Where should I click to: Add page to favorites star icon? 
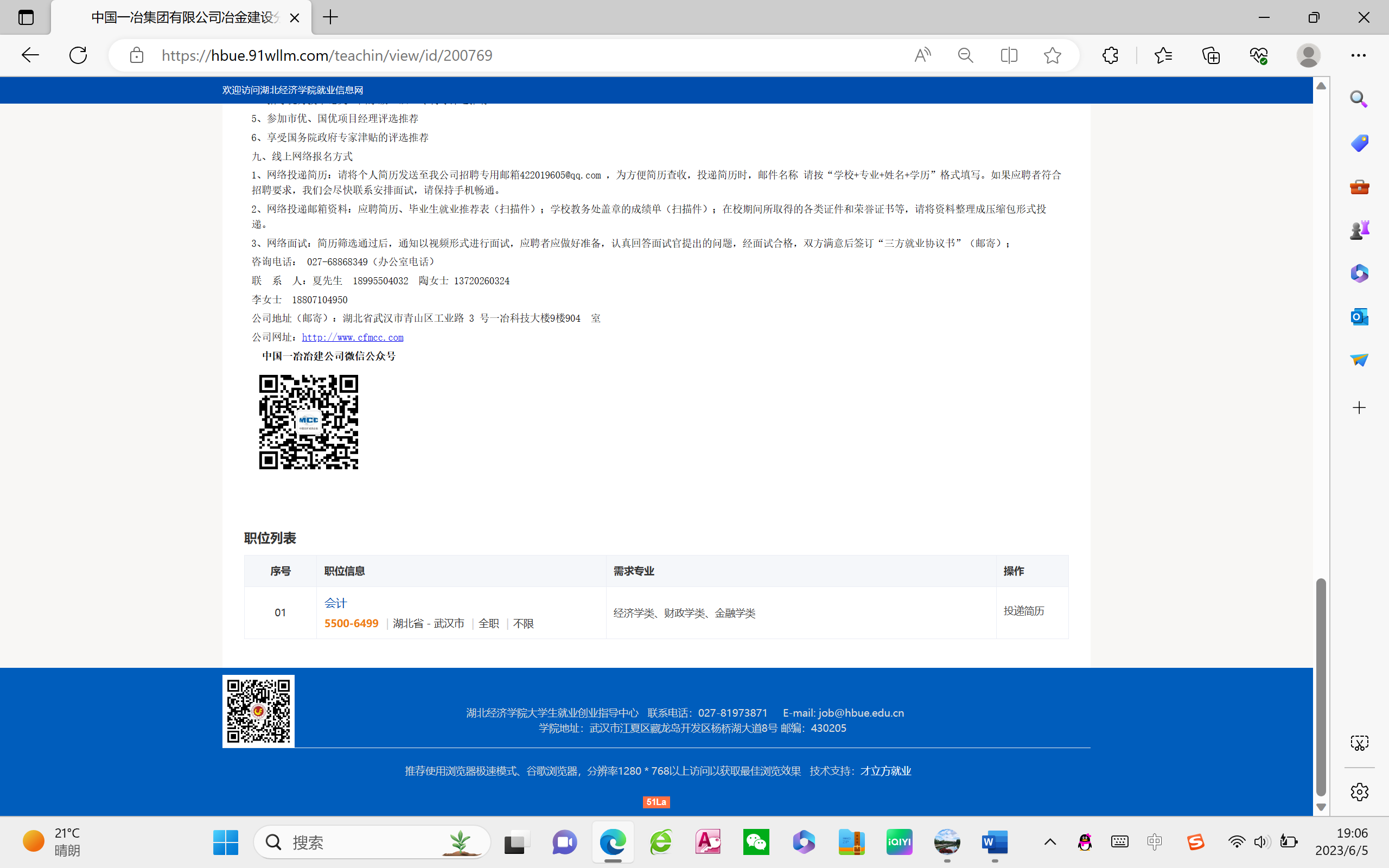1052,55
